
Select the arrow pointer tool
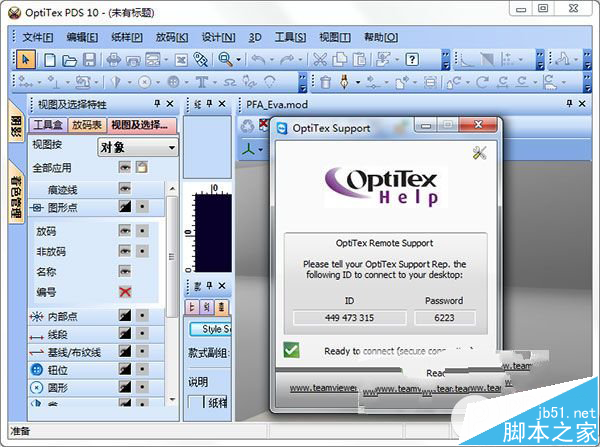(x=26, y=60)
